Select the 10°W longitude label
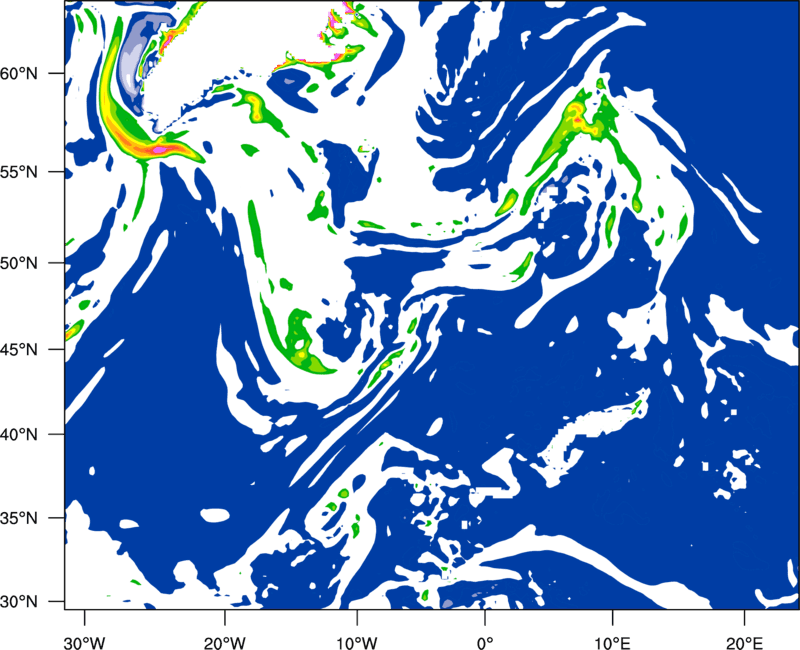Viewport: 800px width, 650px height. pyautogui.click(x=356, y=639)
